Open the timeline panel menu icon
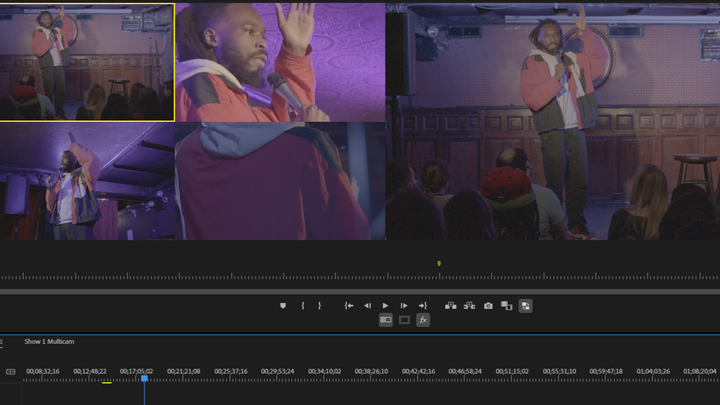This screenshot has width=720, height=405. click(x=2, y=342)
